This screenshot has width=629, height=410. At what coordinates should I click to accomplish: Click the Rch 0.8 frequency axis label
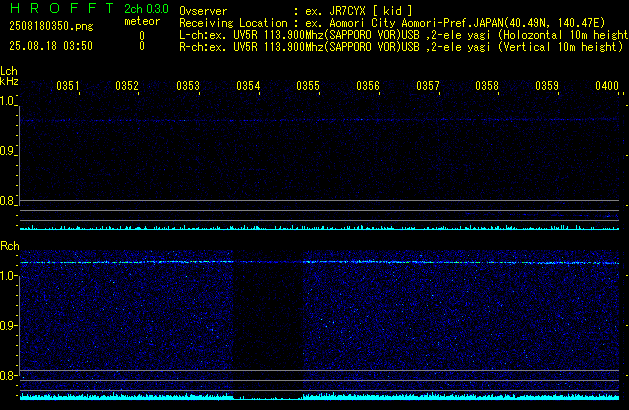(x=7, y=376)
